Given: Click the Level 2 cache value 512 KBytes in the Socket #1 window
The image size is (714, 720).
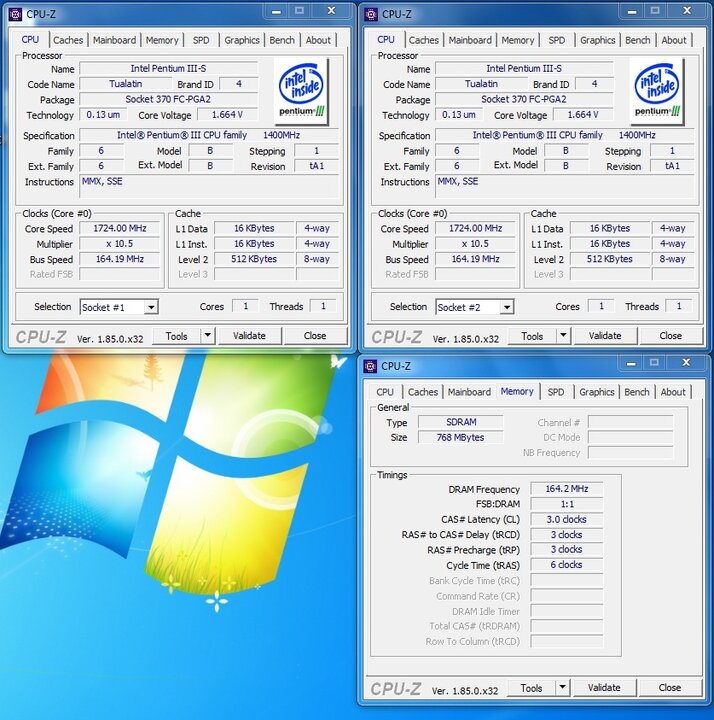Looking at the screenshot, I should pos(254,259).
